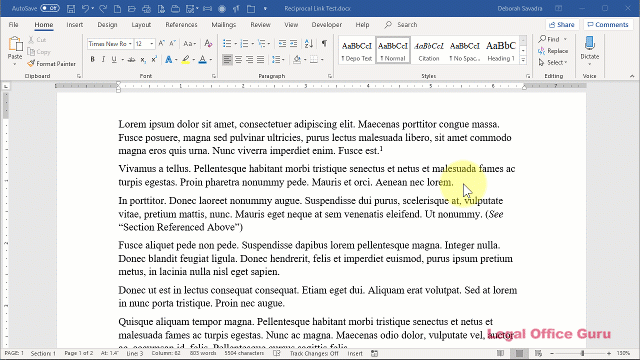Click the Replace button
Screen dimensions: 640x360
(553, 51)
